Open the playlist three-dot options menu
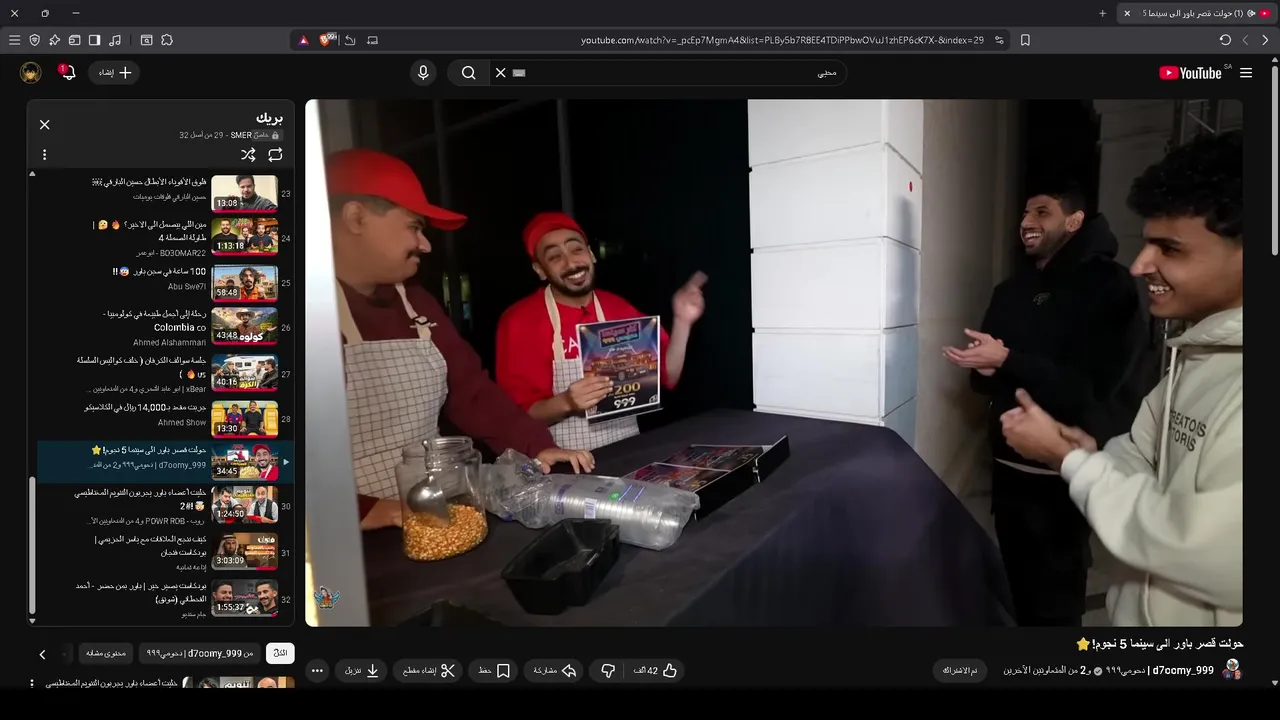The image size is (1280, 720). coord(44,155)
